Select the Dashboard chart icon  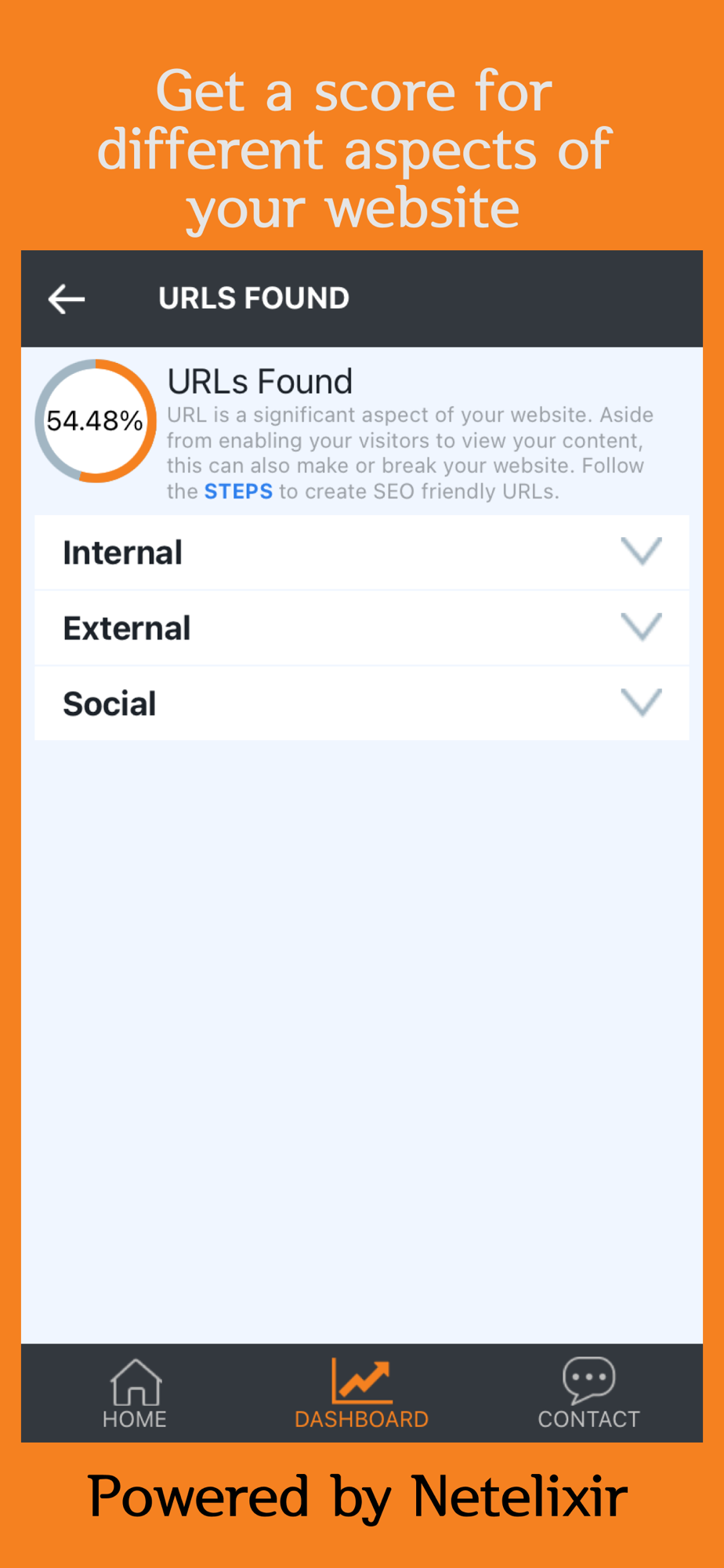tap(361, 1381)
